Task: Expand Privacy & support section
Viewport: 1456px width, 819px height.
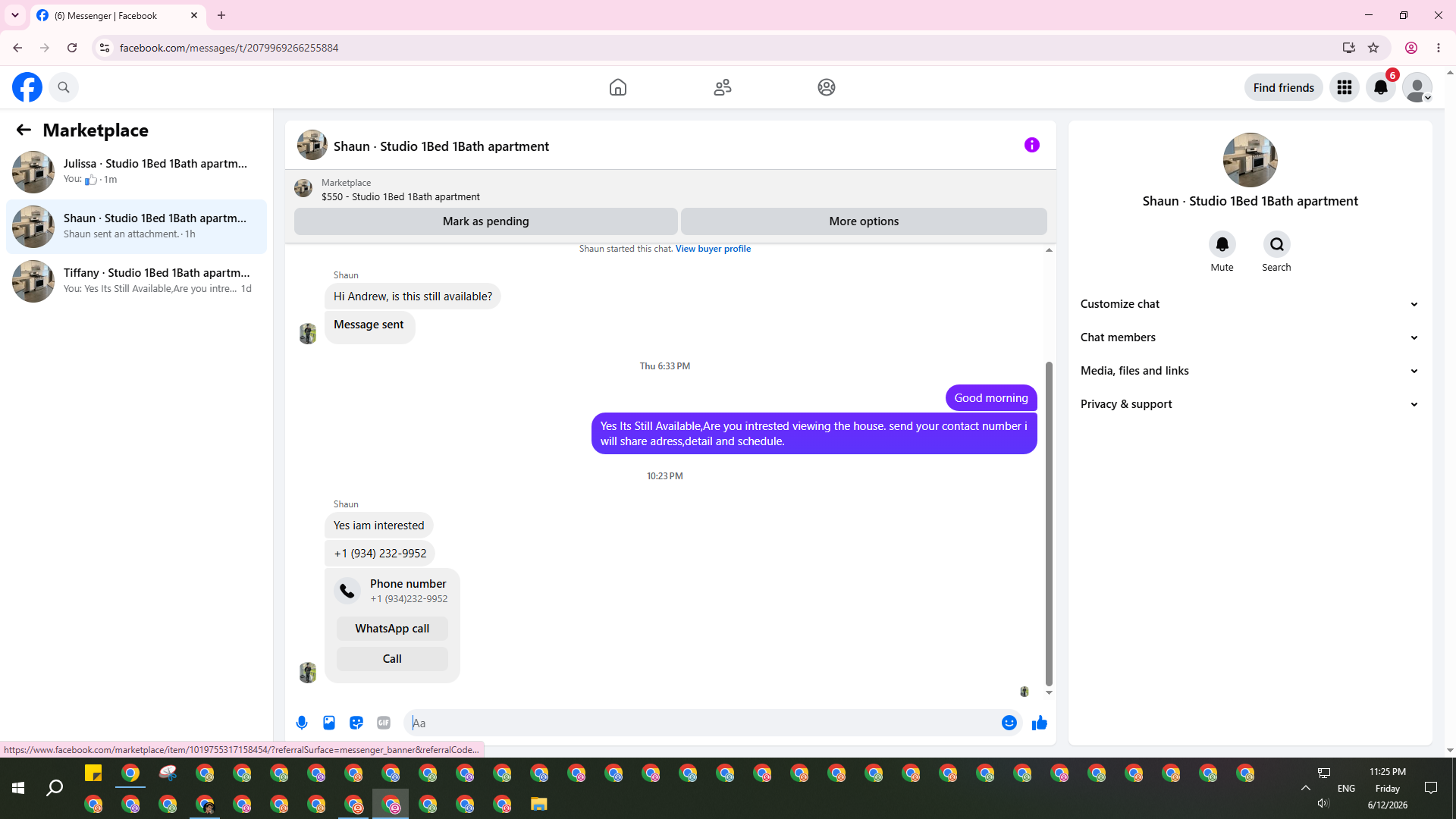Action: tap(1250, 404)
